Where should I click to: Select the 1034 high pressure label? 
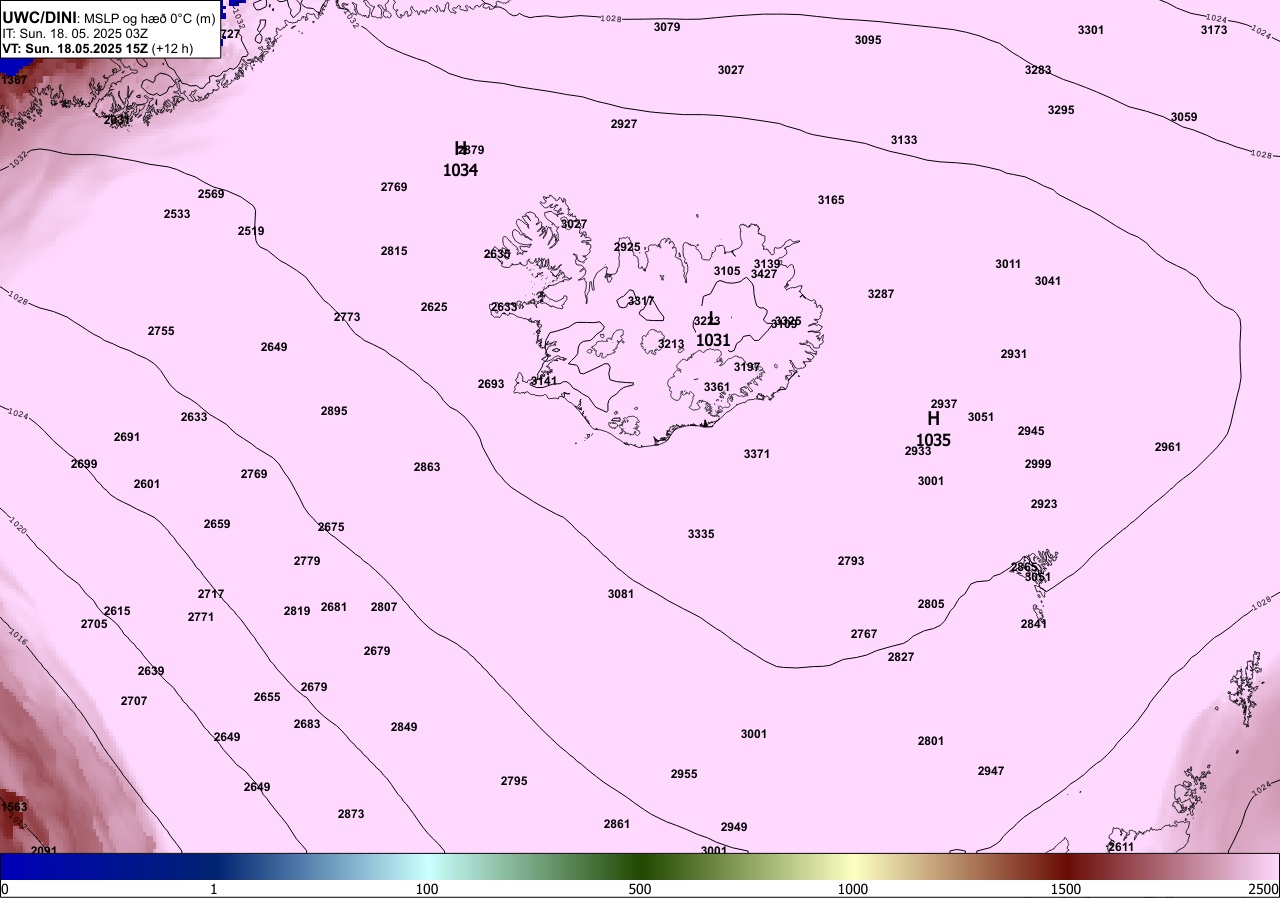[x=460, y=170]
